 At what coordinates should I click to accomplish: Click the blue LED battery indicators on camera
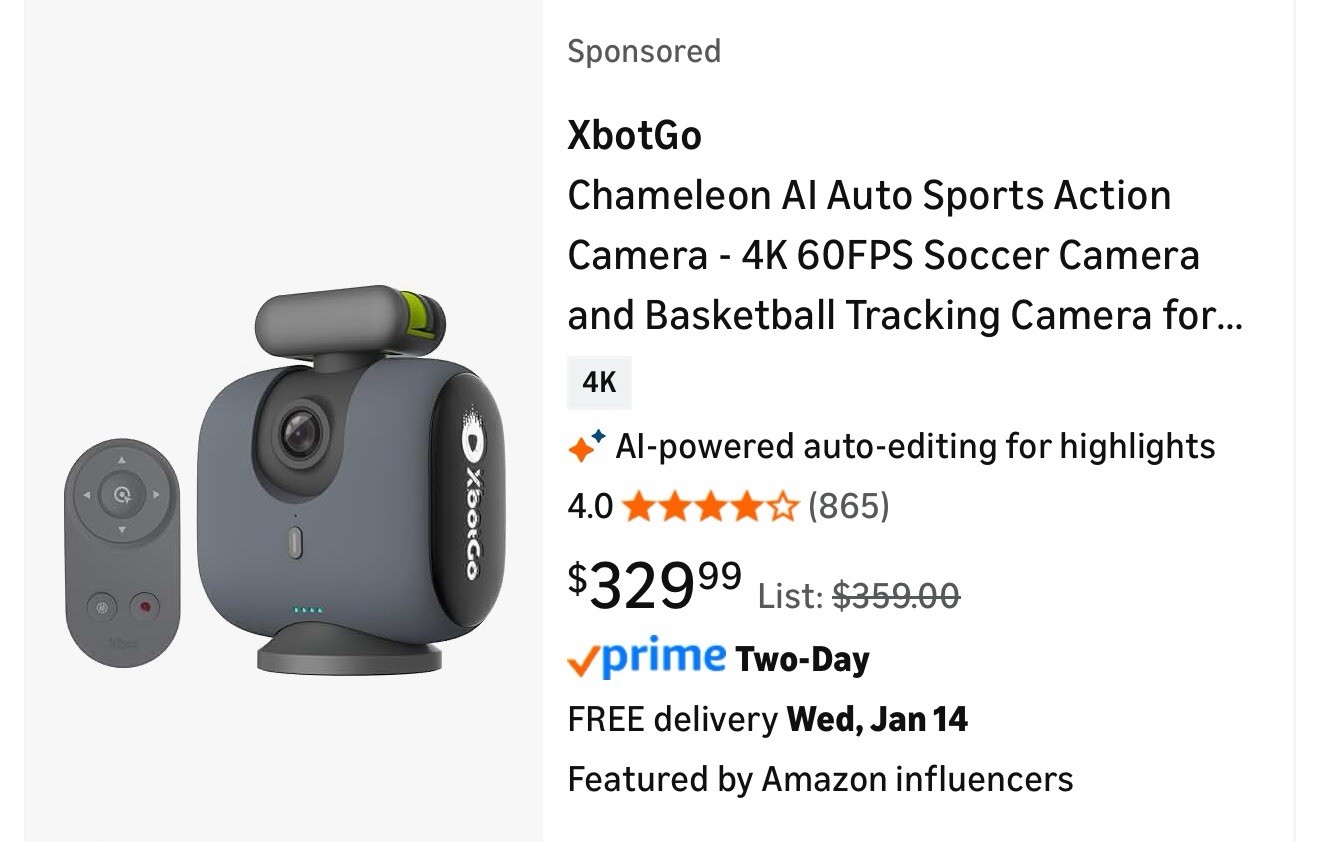click(308, 610)
